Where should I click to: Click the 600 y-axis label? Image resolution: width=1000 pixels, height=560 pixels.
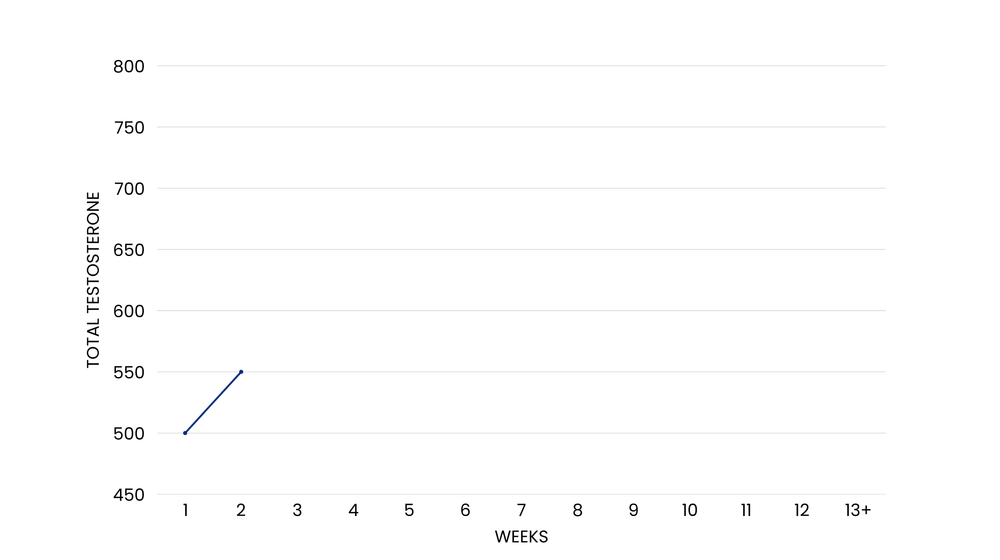pos(130,311)
